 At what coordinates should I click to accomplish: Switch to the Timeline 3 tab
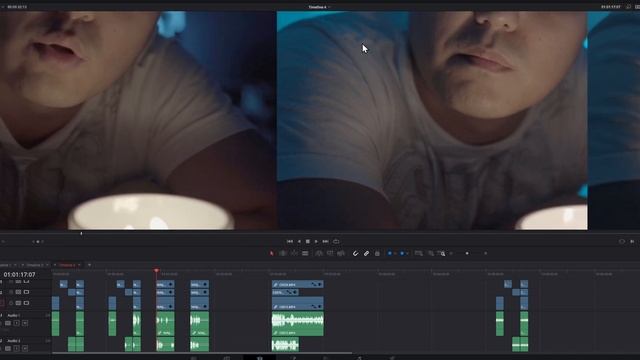click(x=35, y=265)
